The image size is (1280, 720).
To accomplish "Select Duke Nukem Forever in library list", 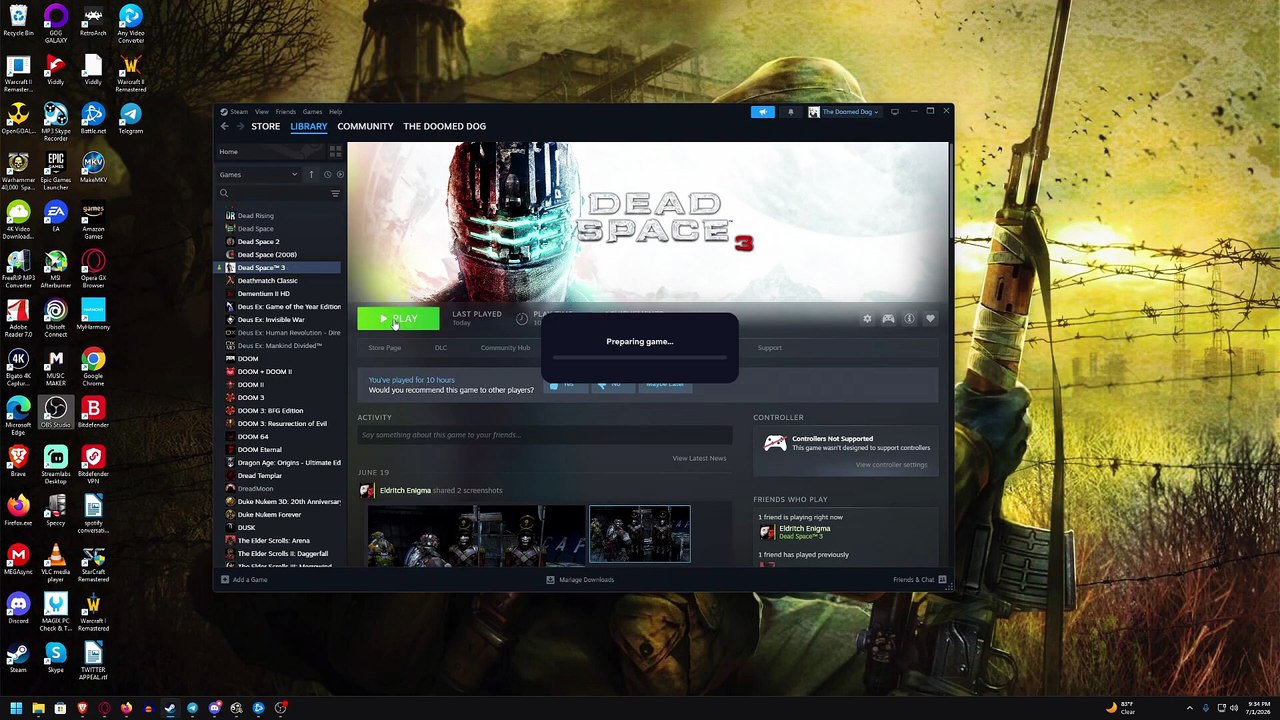I will click(x=269, y=515).
